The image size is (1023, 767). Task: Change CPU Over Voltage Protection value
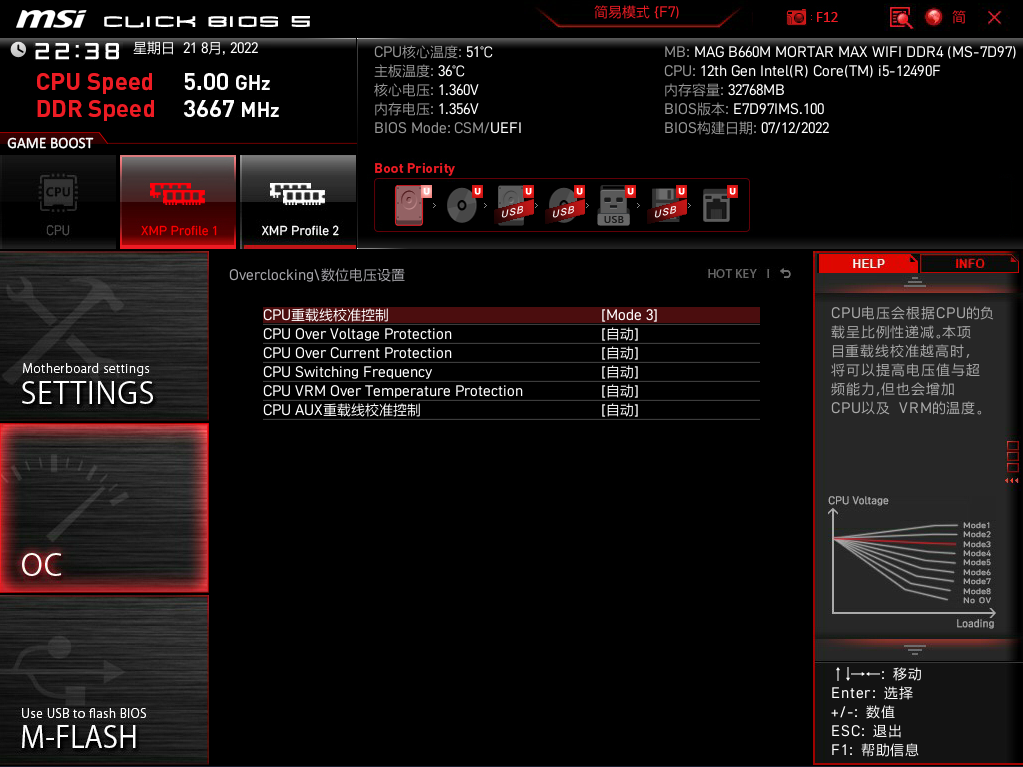[620, 334]
